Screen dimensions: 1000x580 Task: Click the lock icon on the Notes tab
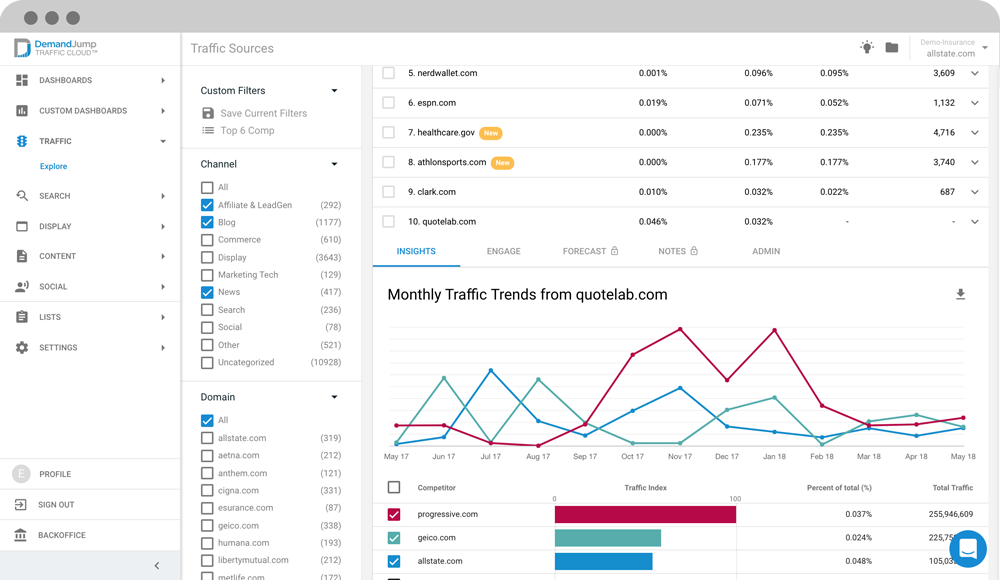pos(694,251)
